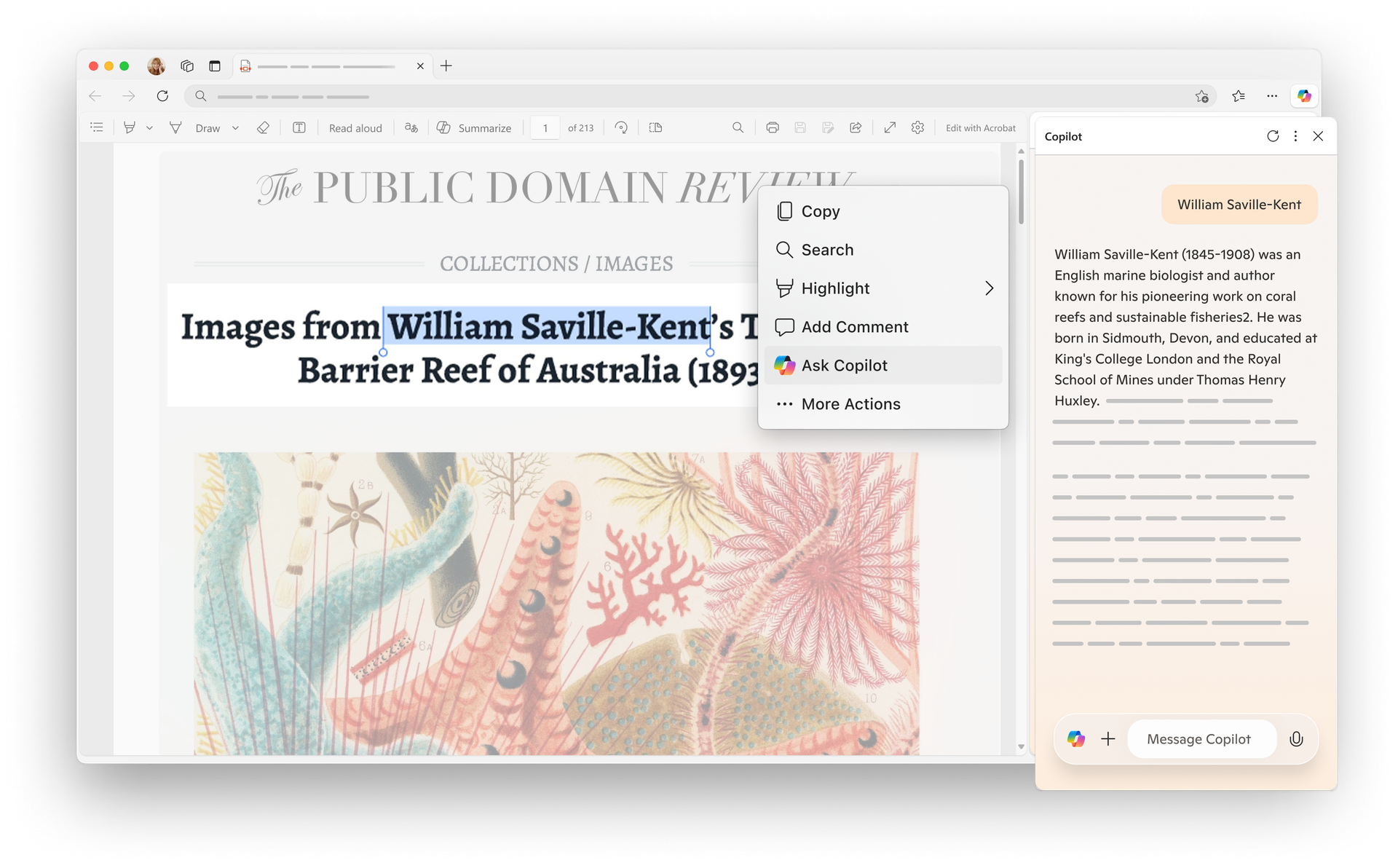Viewport: 1398px width, 868px height.
Task: Toggle fit-to-width view mode
Action: [x=890, y=127]
